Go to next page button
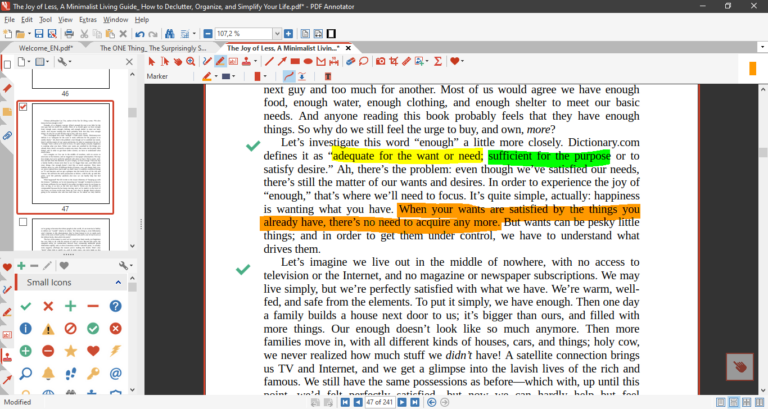The height and width of the screenshot is (409, 768). pos(402,402)
